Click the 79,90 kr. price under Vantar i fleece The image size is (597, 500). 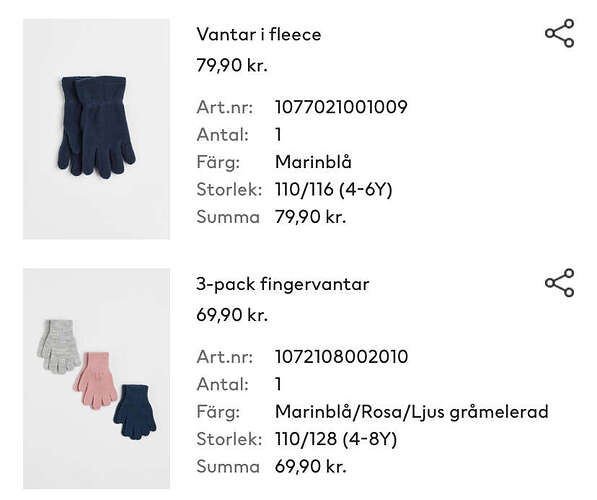[x=232, y=65]
